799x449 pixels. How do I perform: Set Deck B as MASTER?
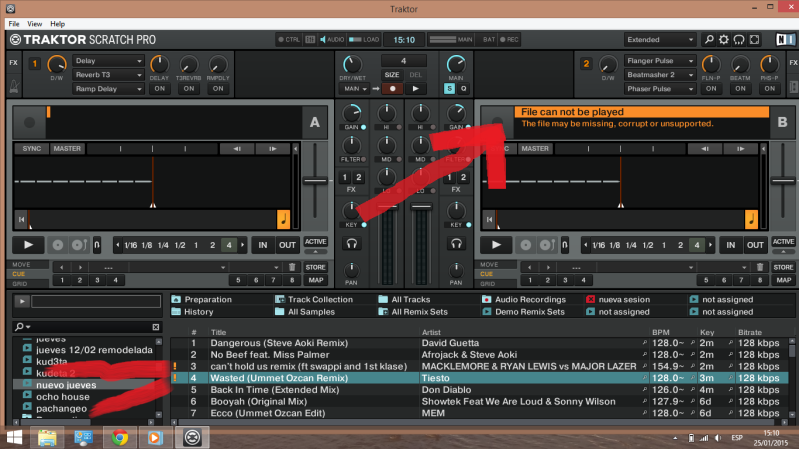[535, 148]
